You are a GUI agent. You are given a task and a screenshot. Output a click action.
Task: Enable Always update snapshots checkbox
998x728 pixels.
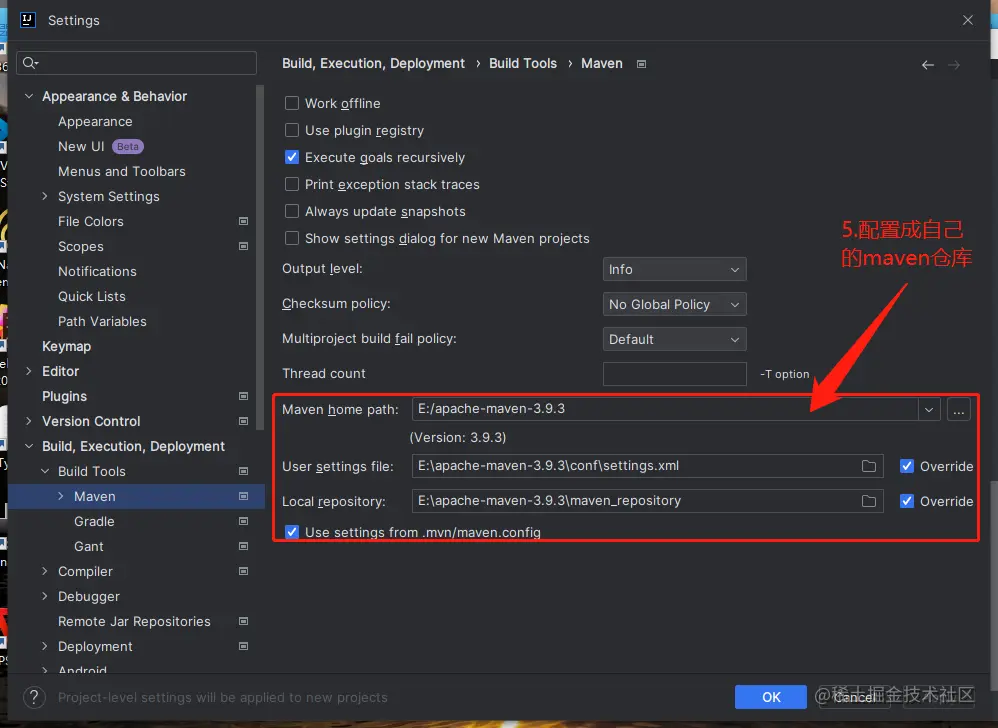coord(292,211)
